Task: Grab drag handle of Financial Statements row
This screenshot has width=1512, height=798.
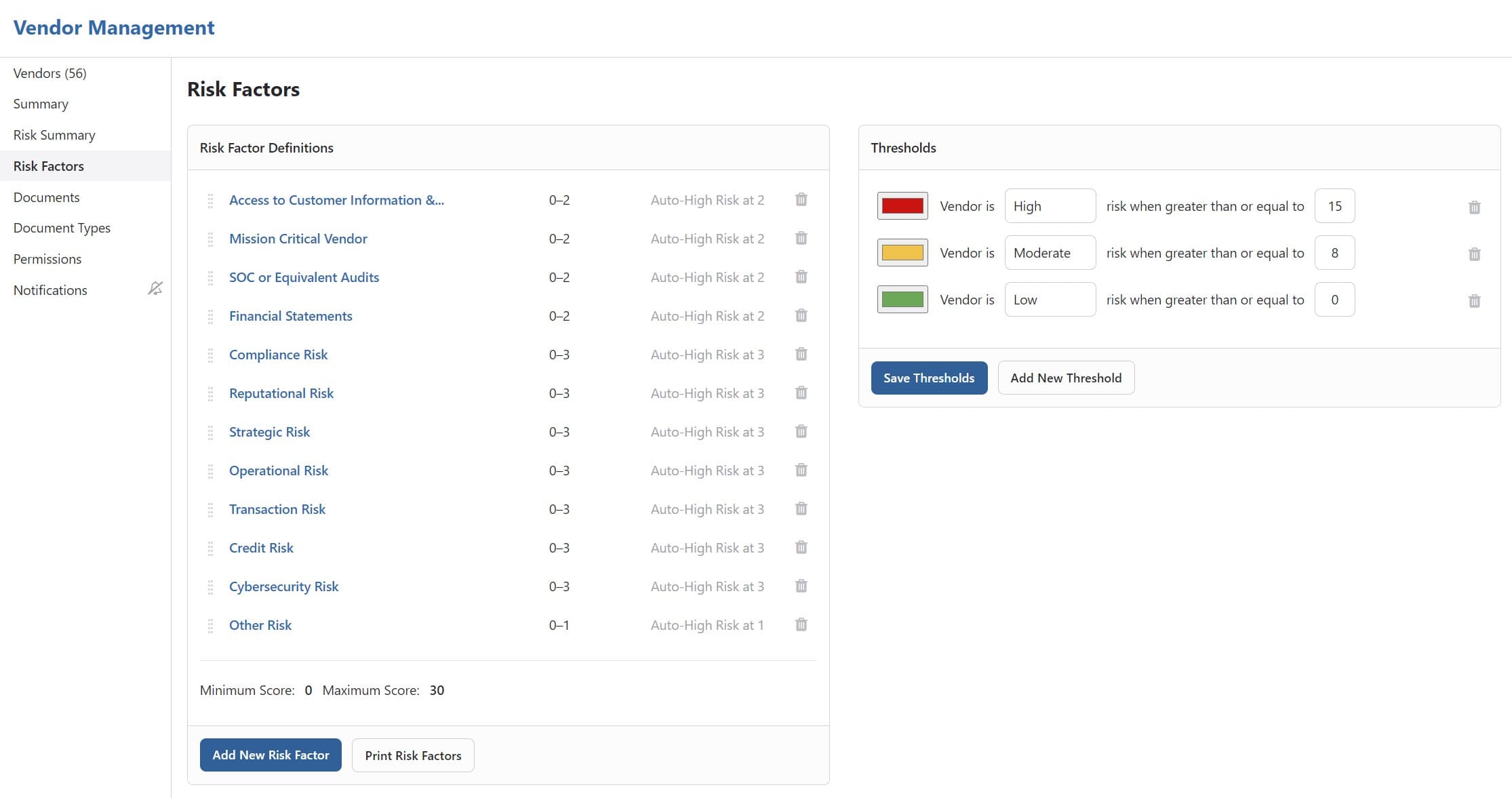Action: (210, 317)
